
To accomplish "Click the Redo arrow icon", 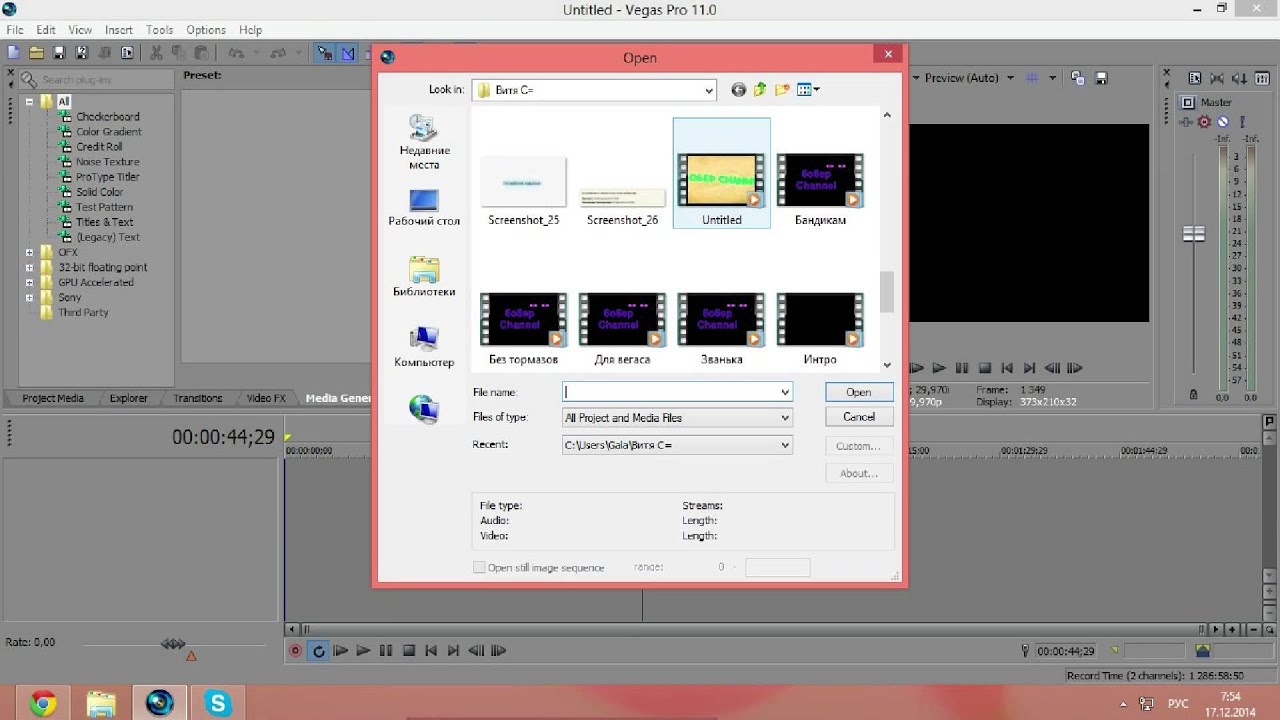I will tap(279, 53).
